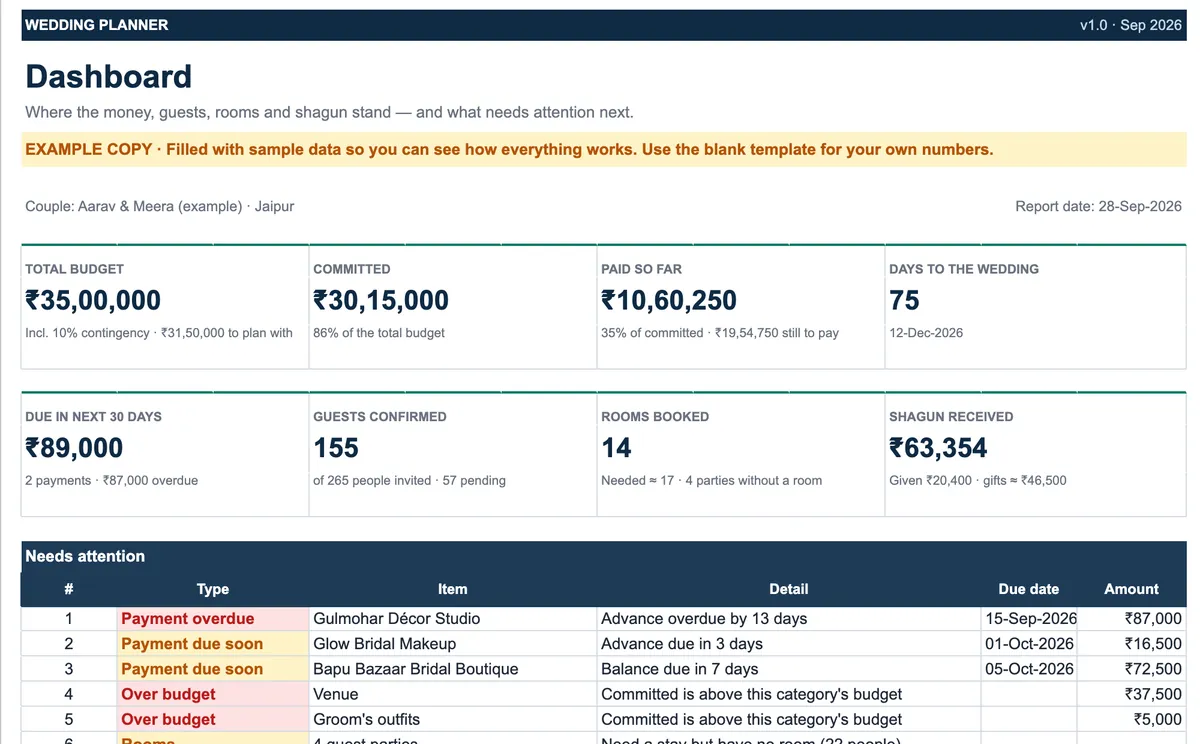This screenshot has width=1200, height=744.
Task: Click the ₹72,500 amount cell
Action: click(1132, 669)
